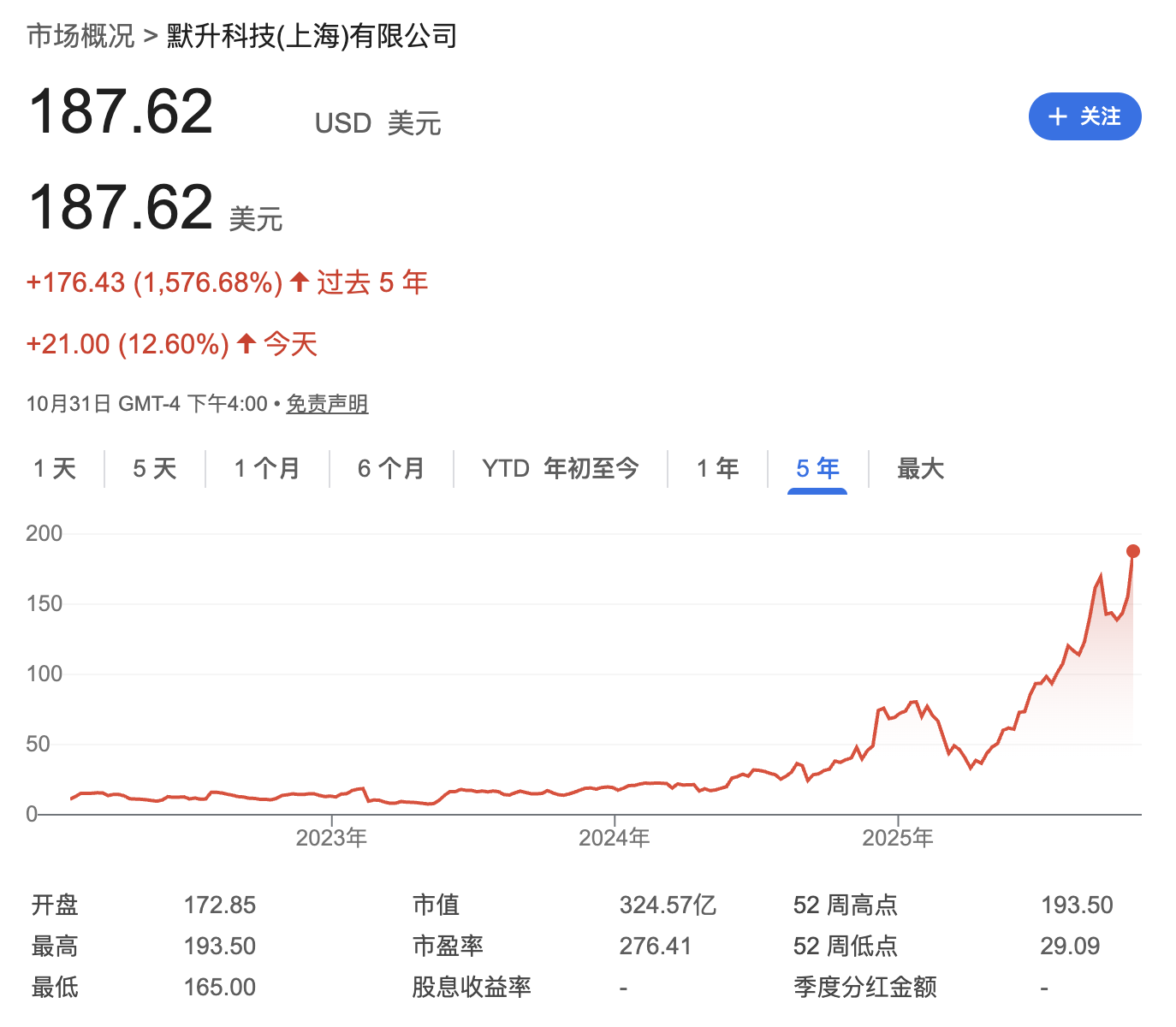Switch to the 5 天 time range
Viewport: 1176px width, 1027px height.
tap(154, 469)
